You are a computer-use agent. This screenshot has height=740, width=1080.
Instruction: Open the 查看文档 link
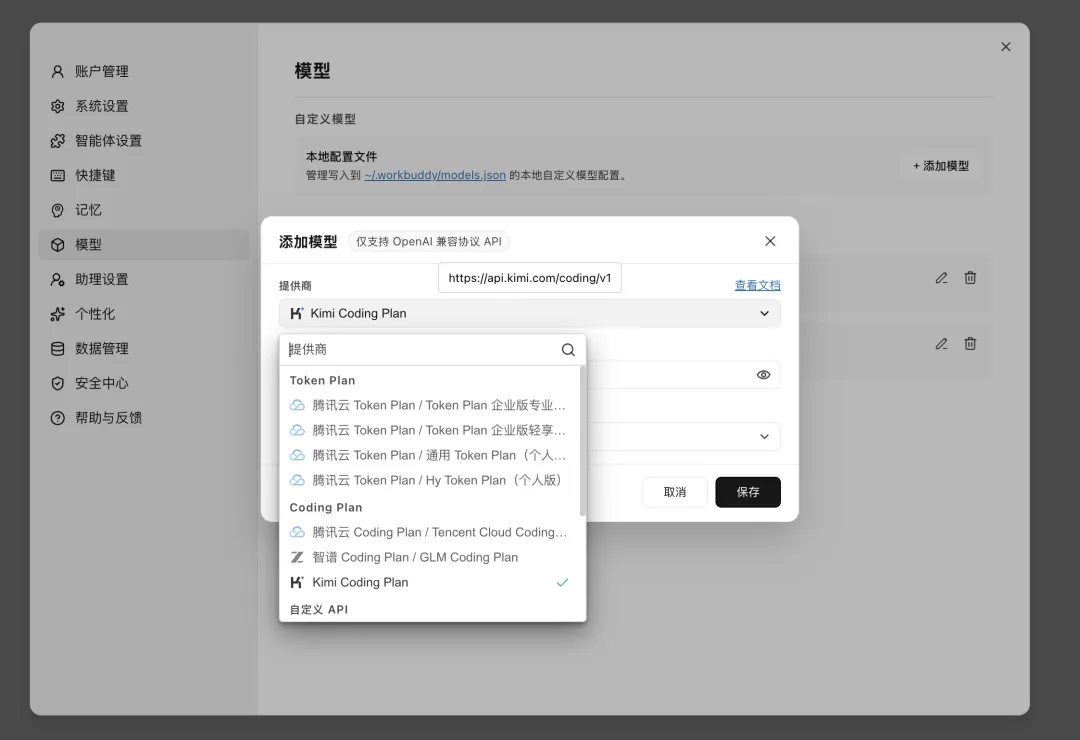tap(758, 285)
